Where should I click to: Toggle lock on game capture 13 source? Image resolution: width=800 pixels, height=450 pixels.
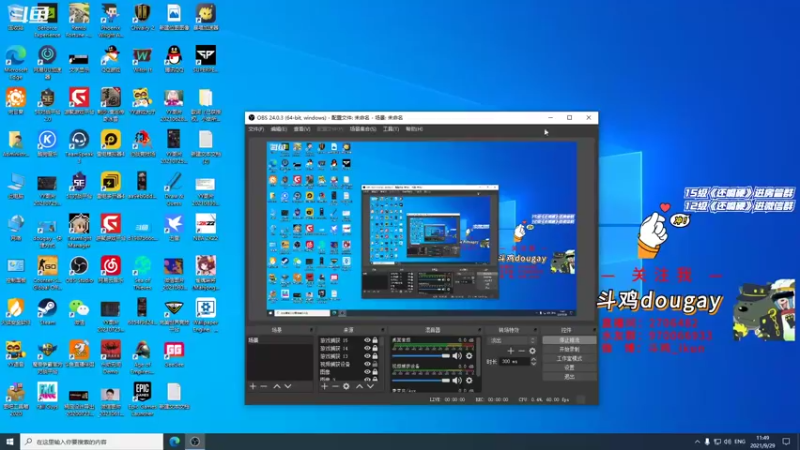pos(375,356)
